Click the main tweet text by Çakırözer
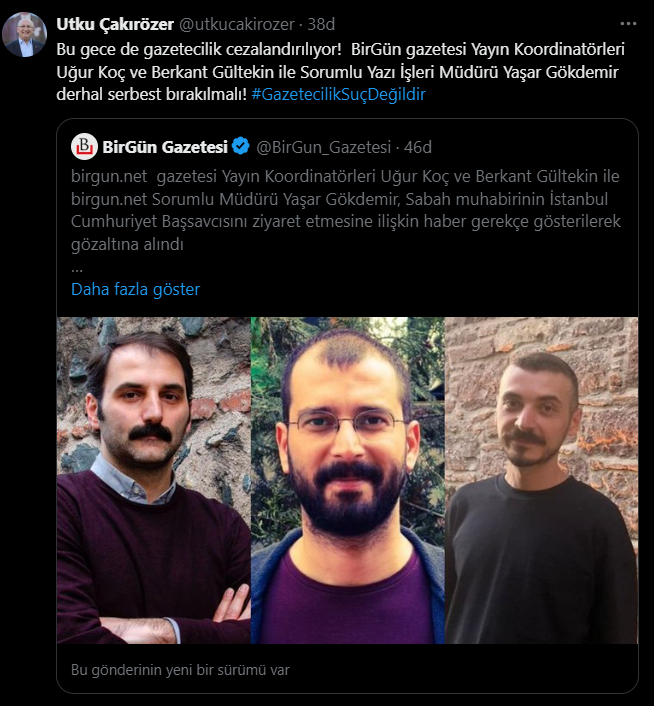This screenshot has height=706, width=654. pos(341,72)
